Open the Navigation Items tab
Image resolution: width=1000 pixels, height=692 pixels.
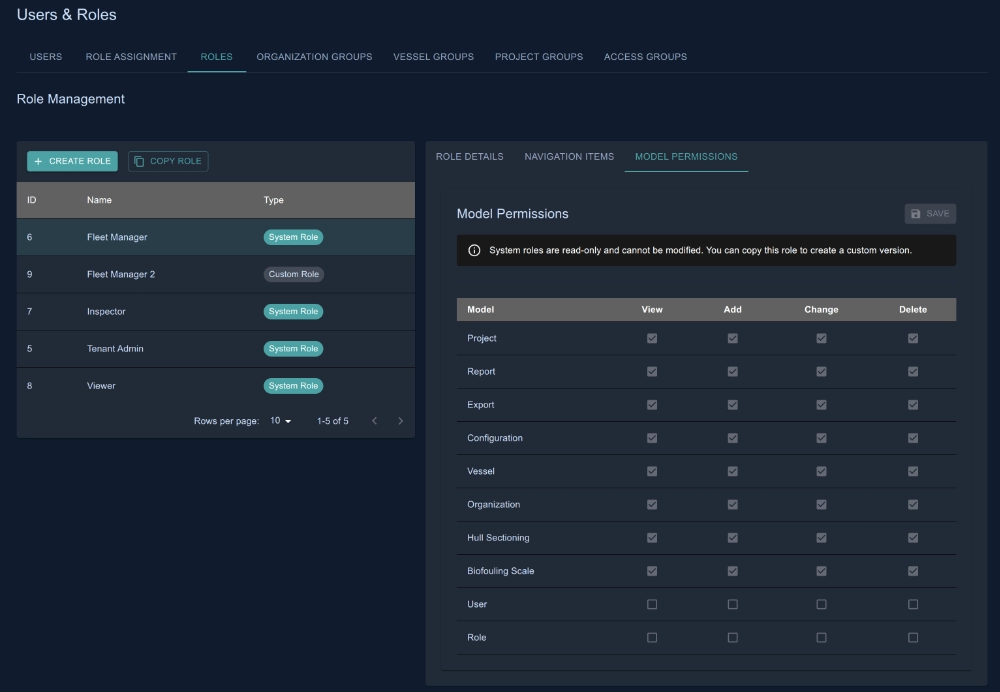pos(569,157)
